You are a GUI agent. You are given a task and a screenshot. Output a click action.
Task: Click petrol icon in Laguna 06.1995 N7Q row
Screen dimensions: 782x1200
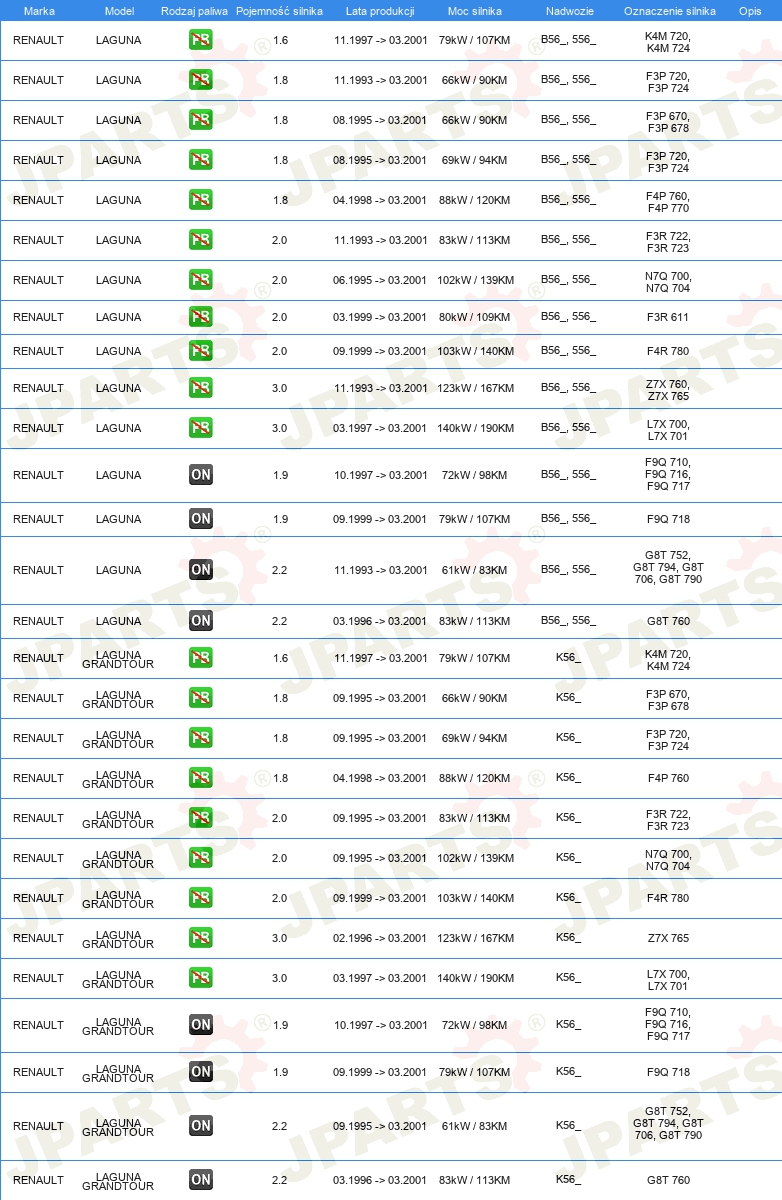(200, 280)
